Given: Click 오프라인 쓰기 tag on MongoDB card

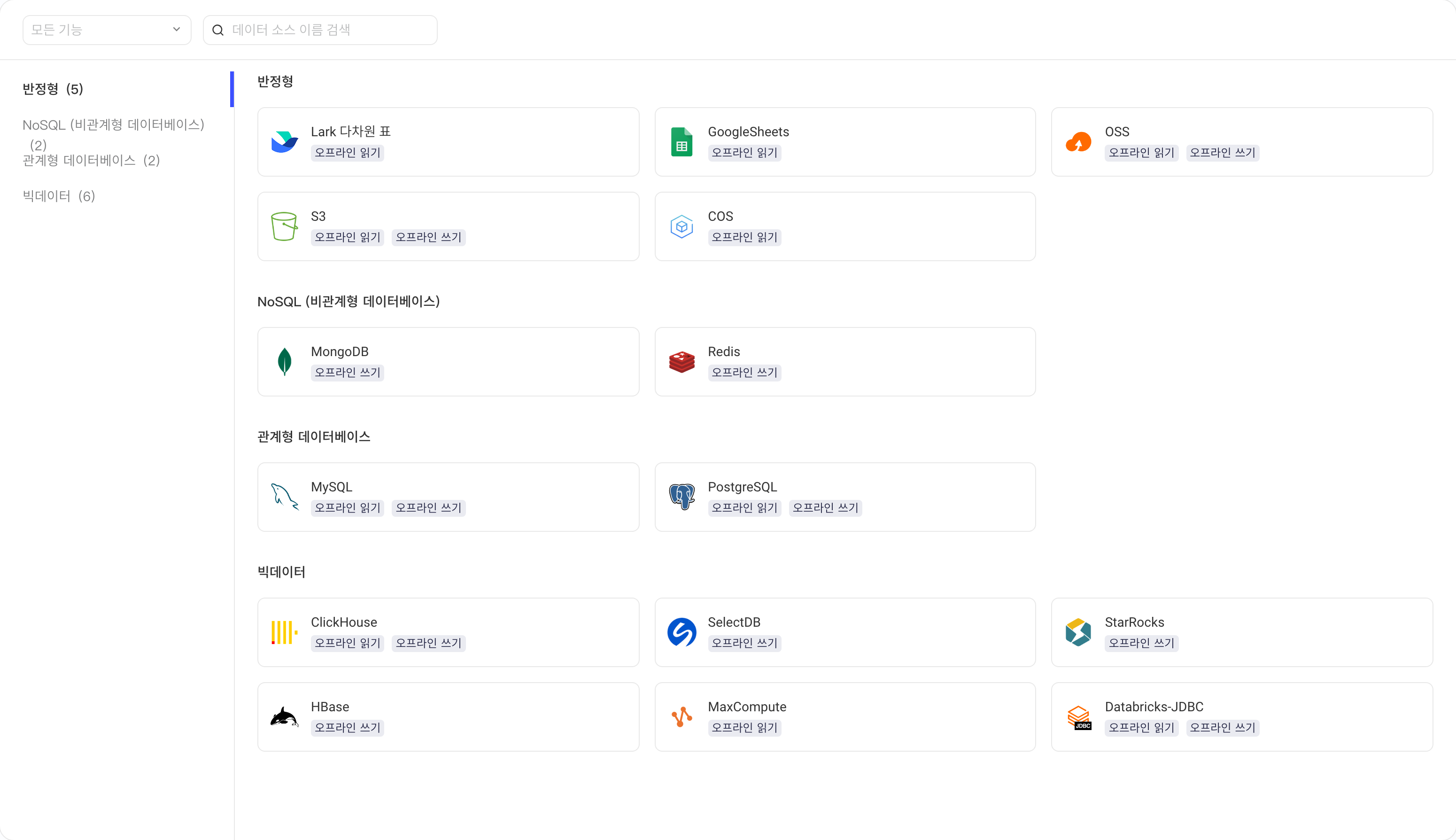Looking at the screenshot, I should pos(347,372).
